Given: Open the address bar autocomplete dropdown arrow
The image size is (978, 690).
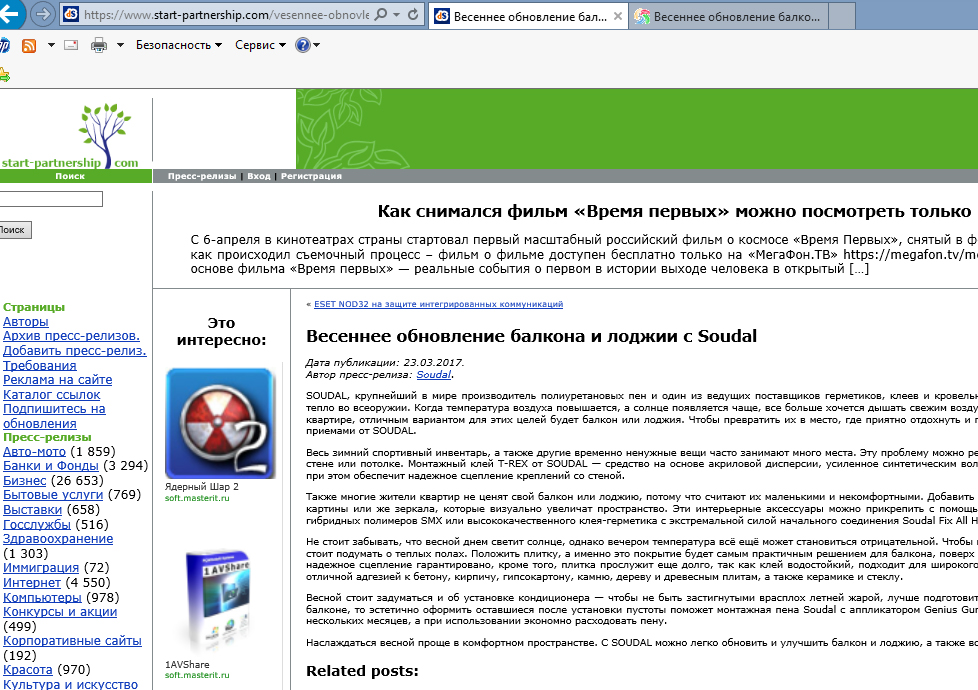Looking at the screenshot, I should [397, 14].
